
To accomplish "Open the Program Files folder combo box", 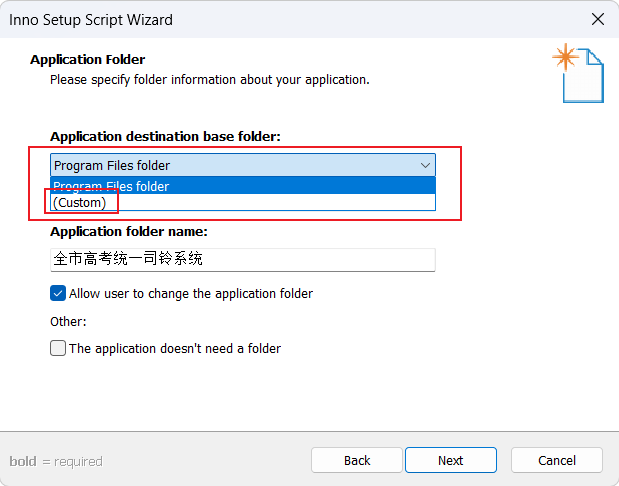I will coord(243,165).
